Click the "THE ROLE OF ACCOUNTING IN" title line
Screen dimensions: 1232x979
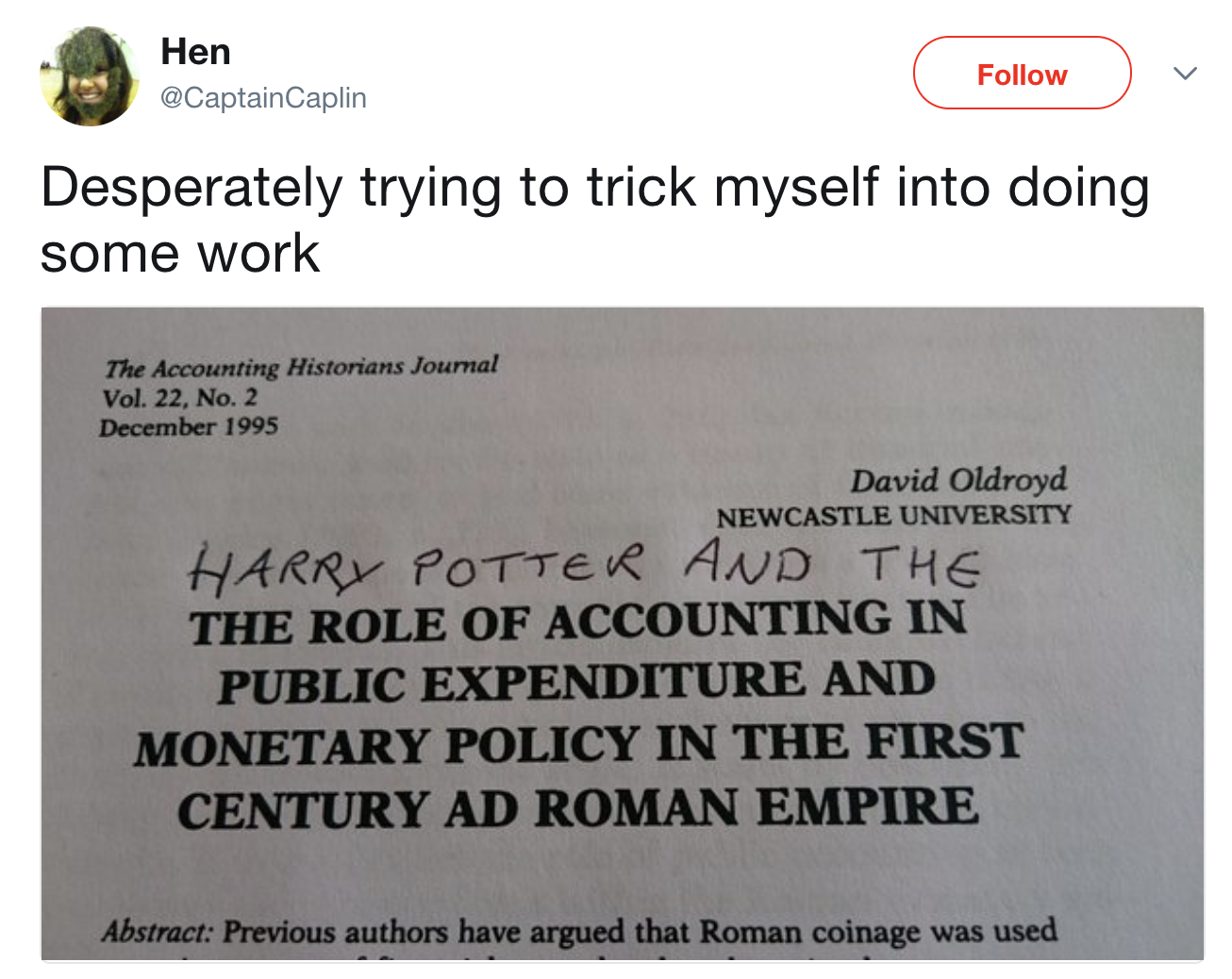tap(578, 623)
